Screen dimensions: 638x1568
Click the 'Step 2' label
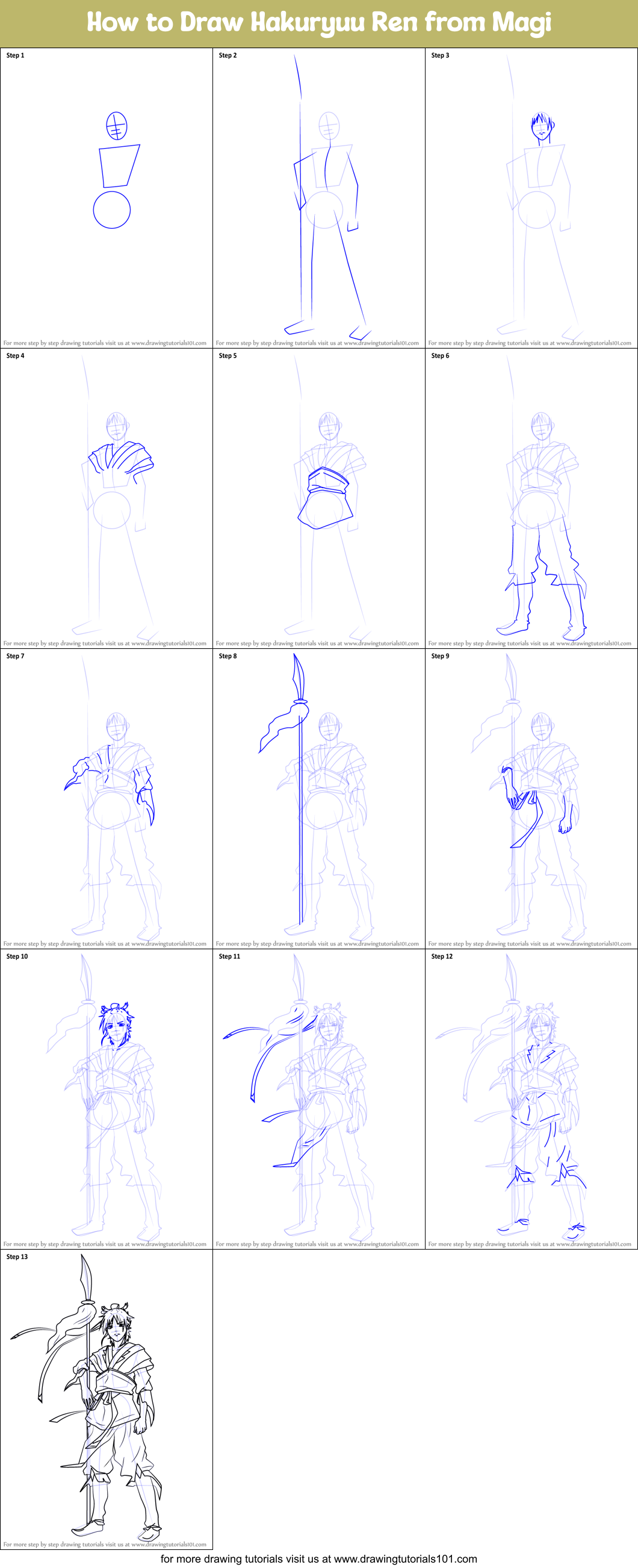coord(228,55)
